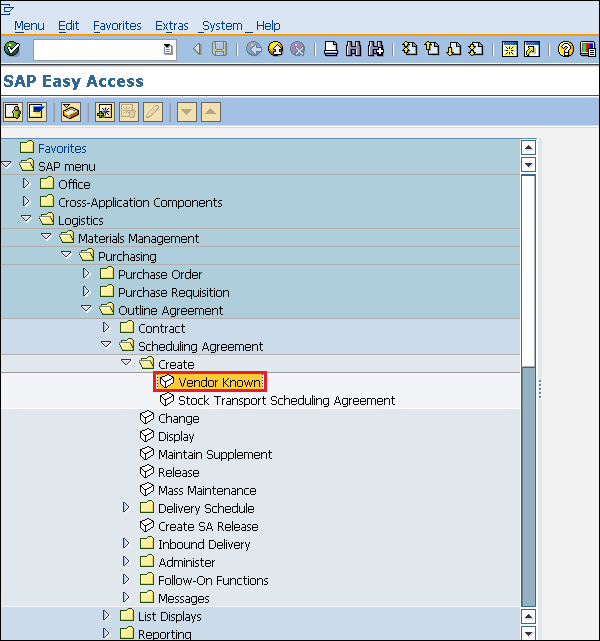
Task: Click the top scroll-up arrow button
Action: (528, 148)
